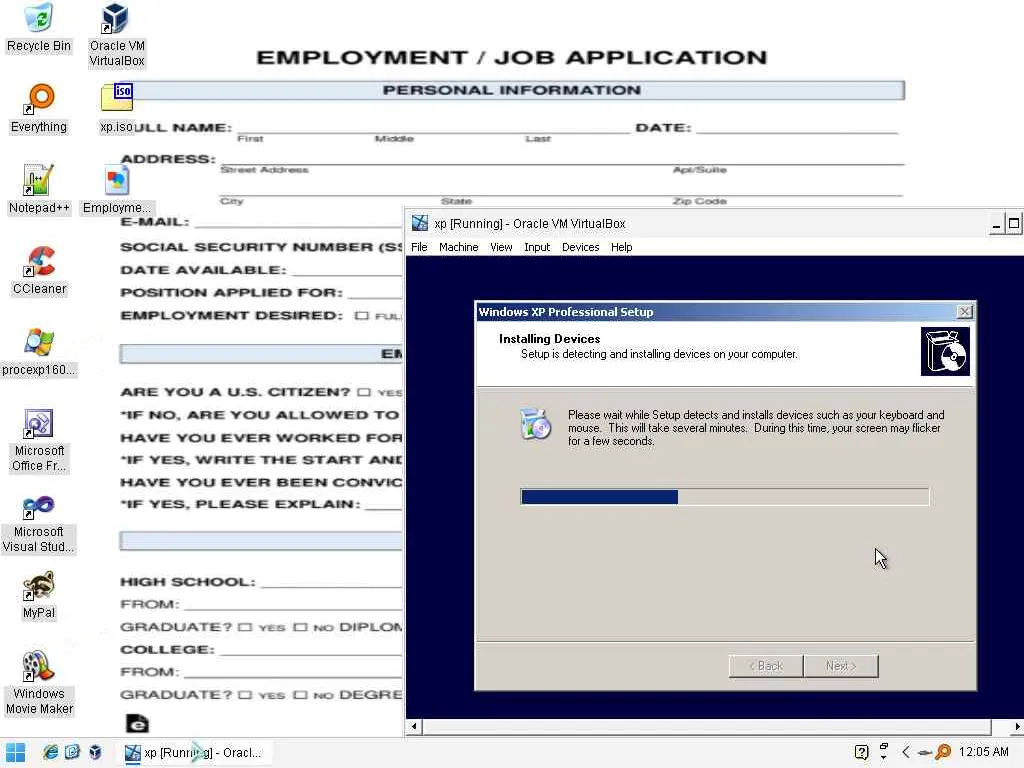Click the Start button on taskbar
The width and height of the screenshot is (1024, 768).
(x=15, y=753)
